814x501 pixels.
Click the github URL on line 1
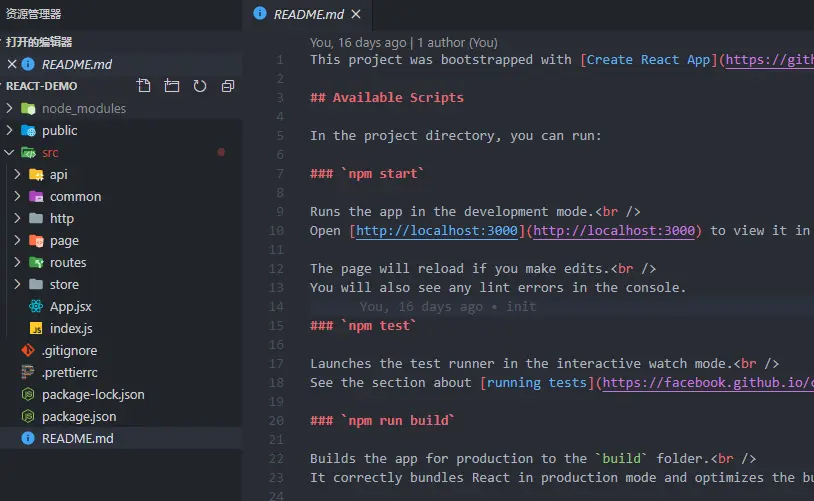[769, 60]
